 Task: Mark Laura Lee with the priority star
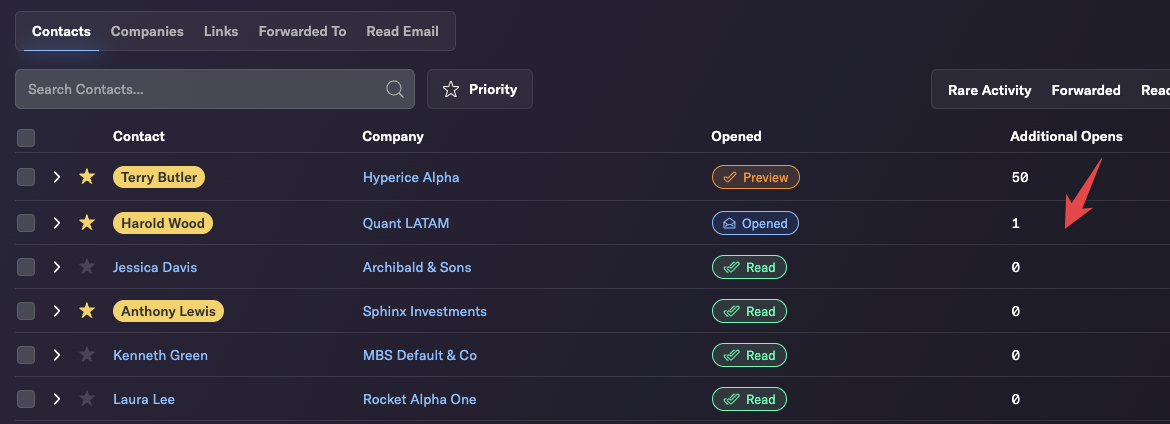(x=87, y=399)
